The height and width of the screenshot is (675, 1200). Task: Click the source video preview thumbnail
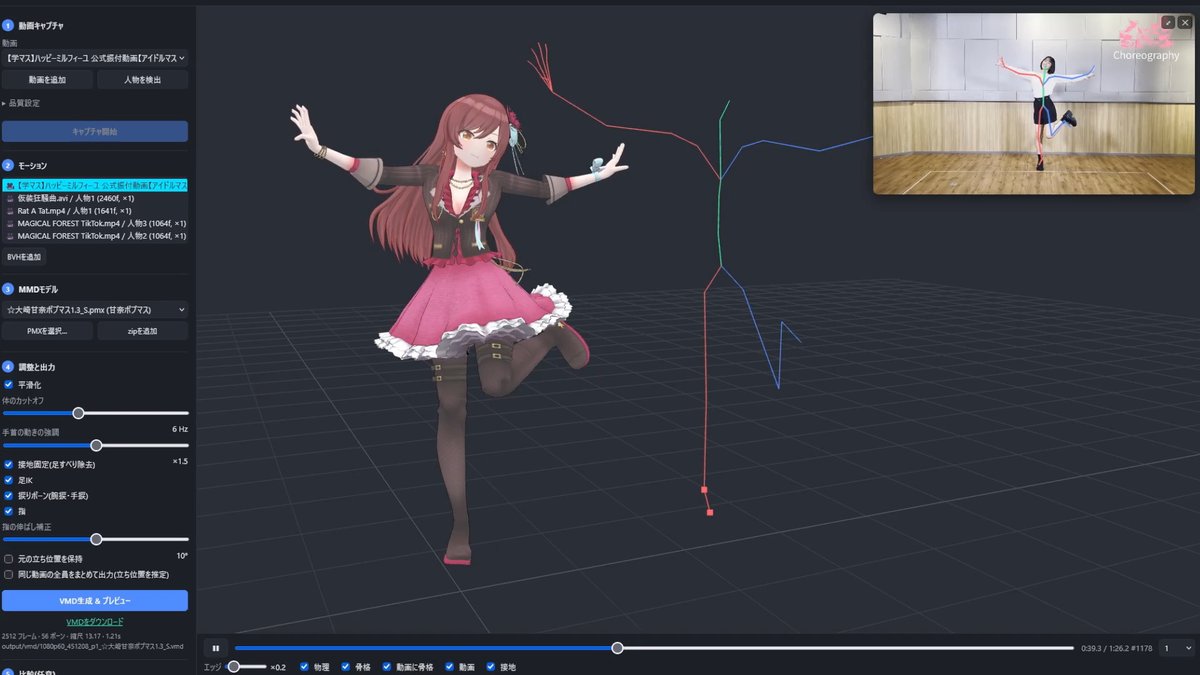tap(1034, 103)
